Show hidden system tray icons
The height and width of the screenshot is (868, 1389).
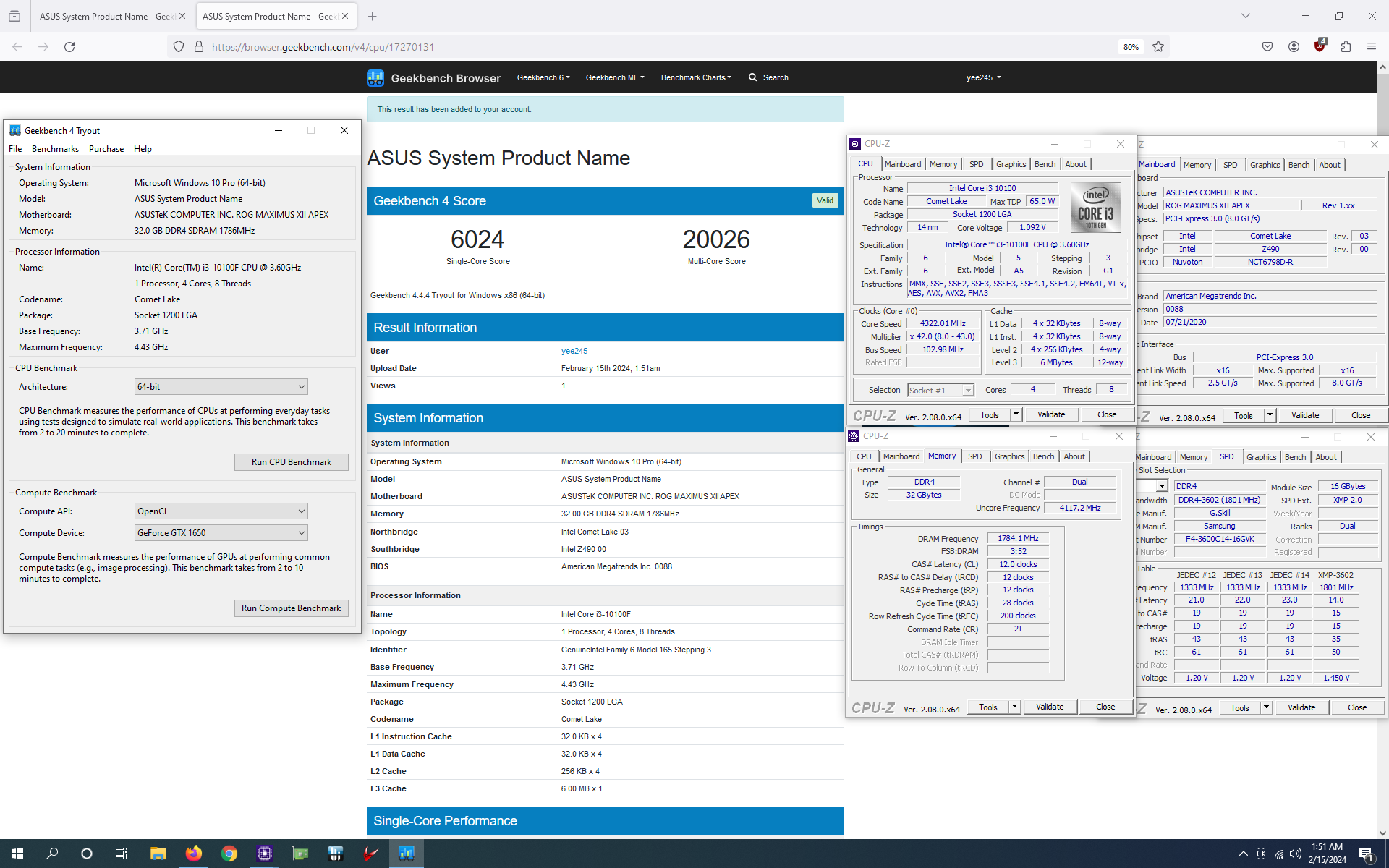click(x=1243, y=854)
